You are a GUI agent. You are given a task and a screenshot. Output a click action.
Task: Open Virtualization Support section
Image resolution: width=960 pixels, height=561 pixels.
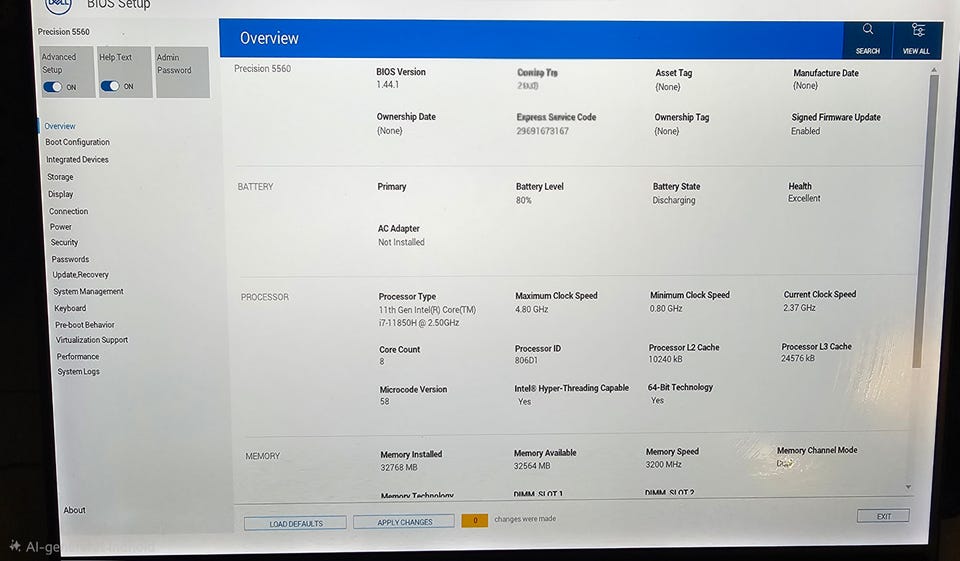pyautogui.click(x=92, y=340)
